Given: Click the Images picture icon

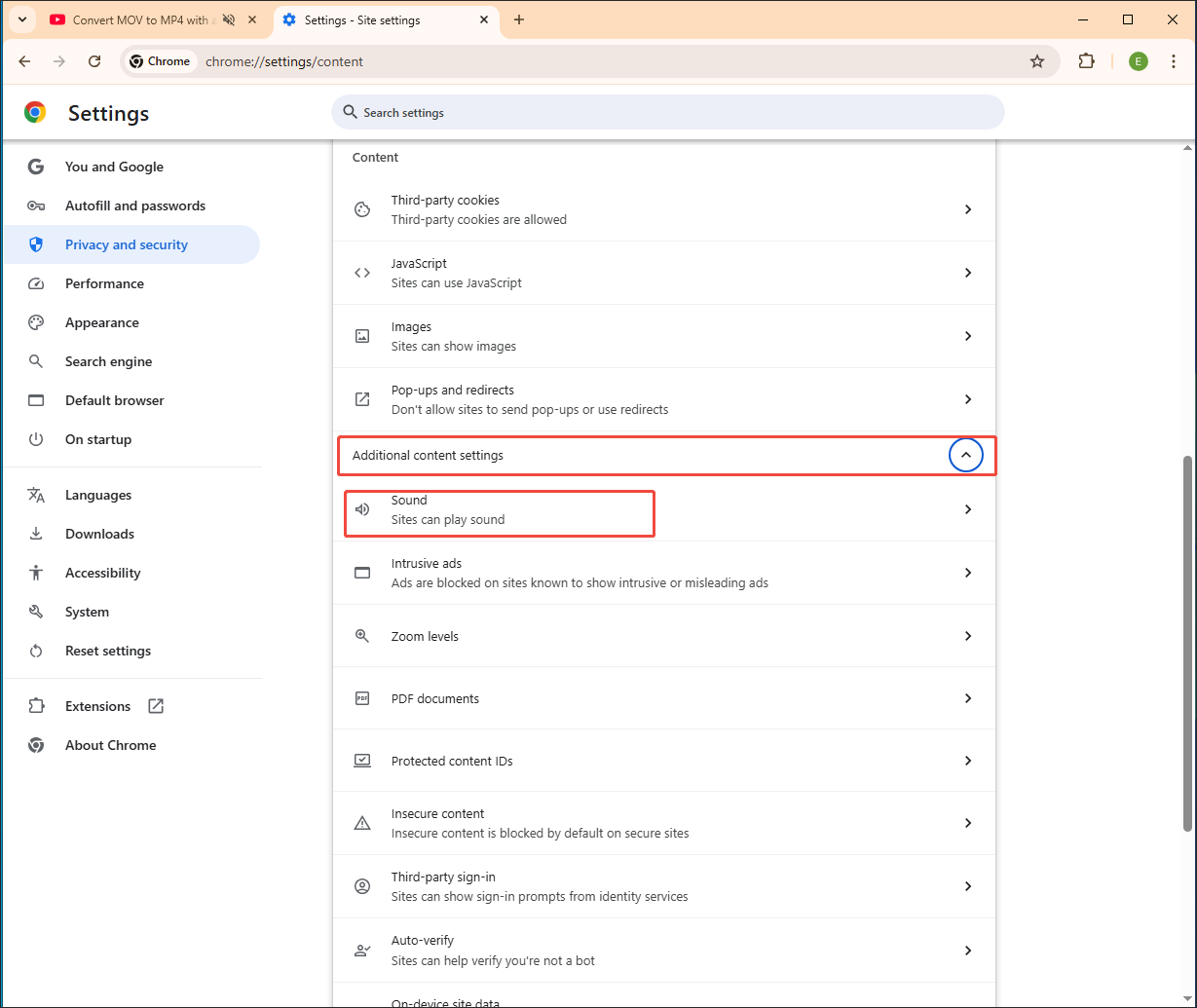Looking at the screenshot, I should (362, 336).
